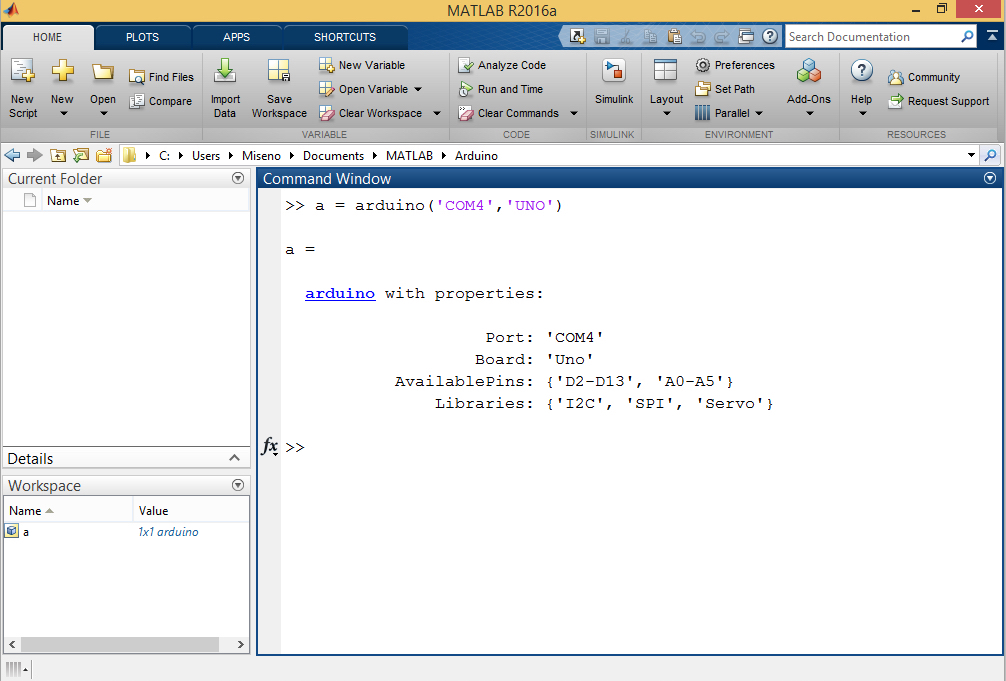
Task: Switch to the HOME tab
Action: click(47, 37)
